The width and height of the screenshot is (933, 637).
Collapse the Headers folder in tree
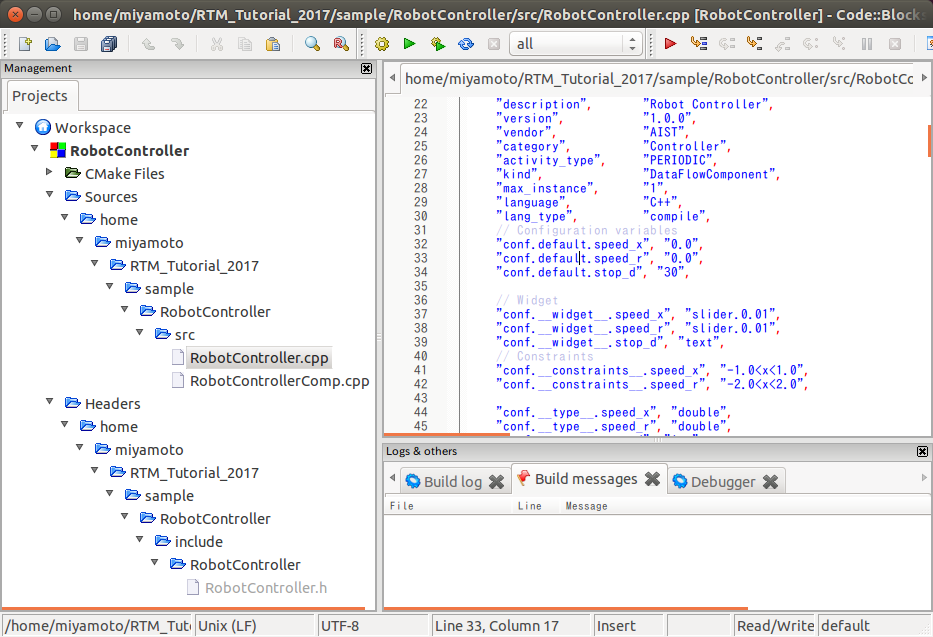click(50, 403)
